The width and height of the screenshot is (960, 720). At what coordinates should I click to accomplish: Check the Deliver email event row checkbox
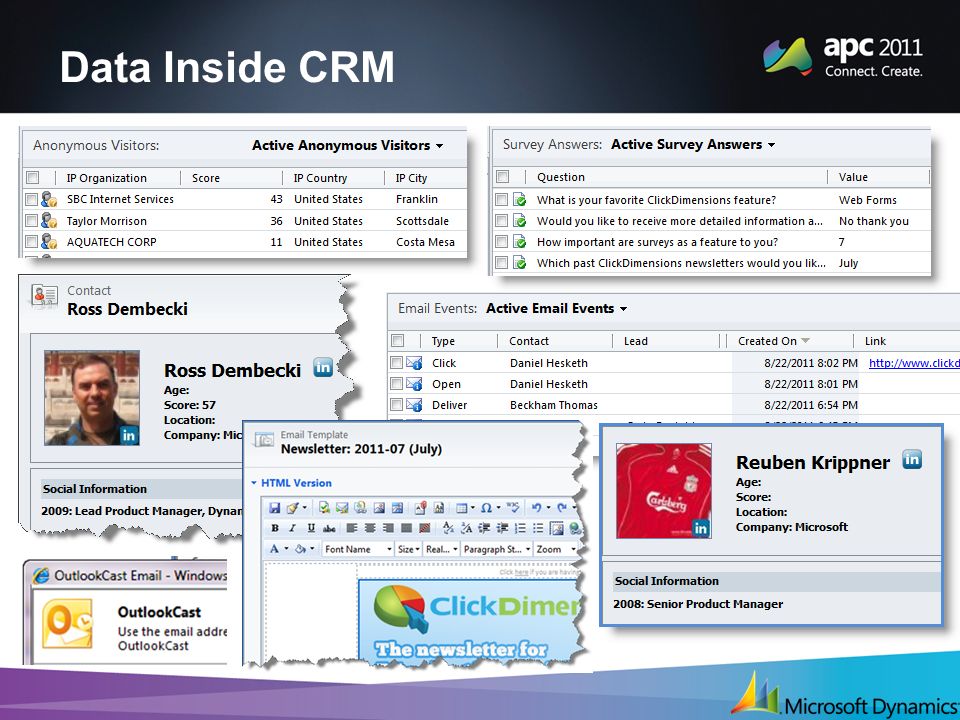(397, 405)
